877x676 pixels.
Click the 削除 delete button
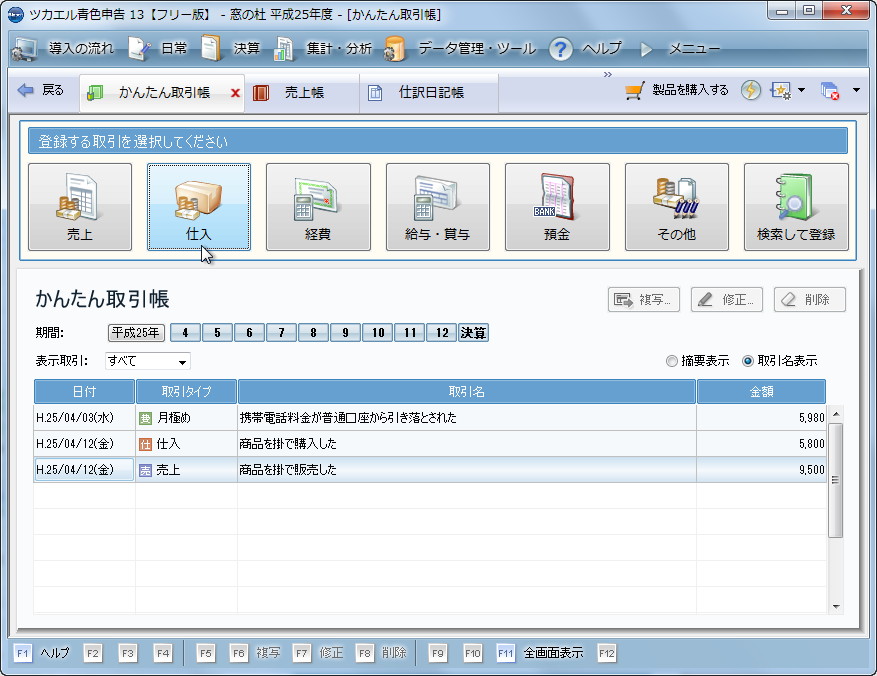click(x=809, y=300)
